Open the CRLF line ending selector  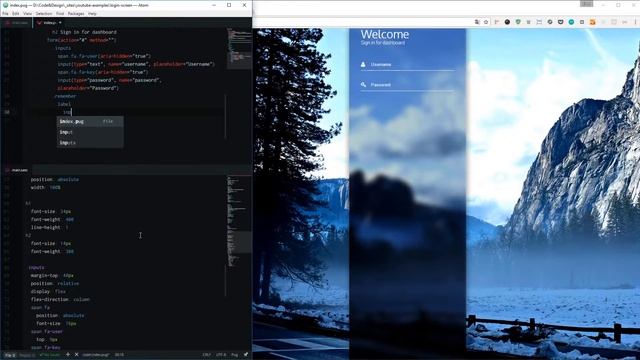(x=207, y=355)
